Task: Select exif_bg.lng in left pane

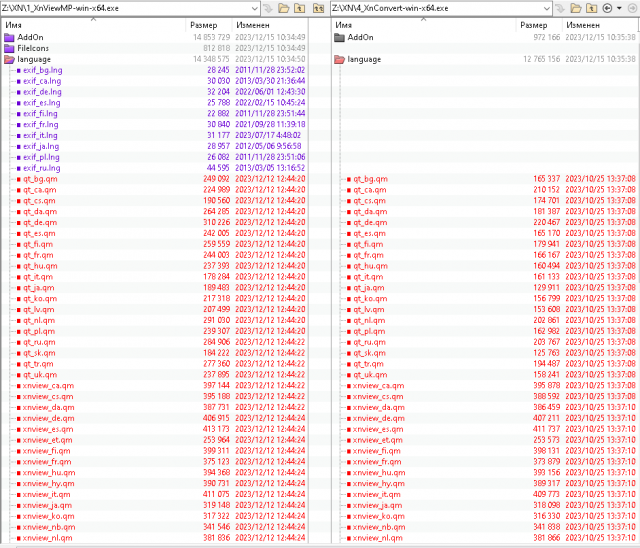Action: pyautogui.click(x=43, y=70)
